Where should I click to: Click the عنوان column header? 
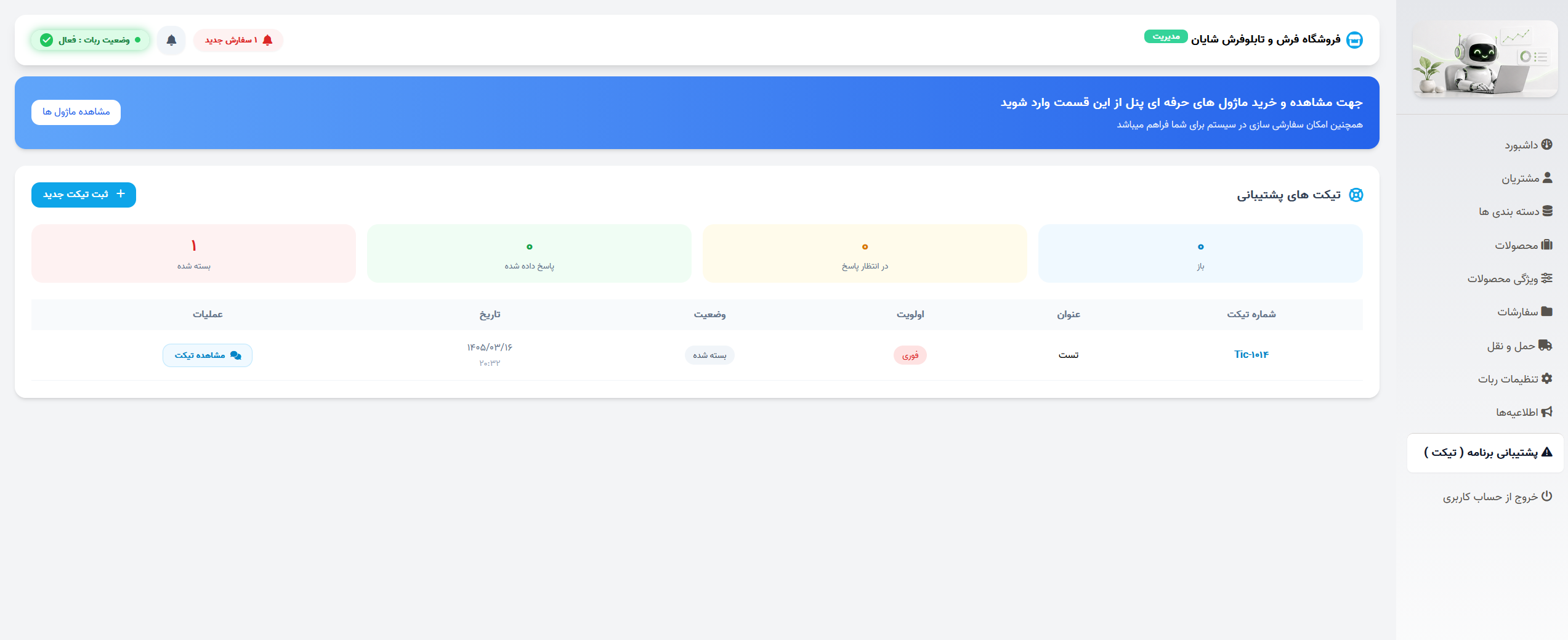(x=1069, y=315)
